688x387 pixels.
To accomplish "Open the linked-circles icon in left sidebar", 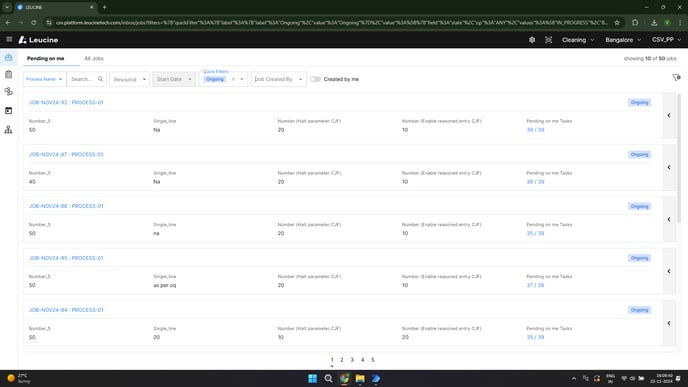I will tap(8, 91).
